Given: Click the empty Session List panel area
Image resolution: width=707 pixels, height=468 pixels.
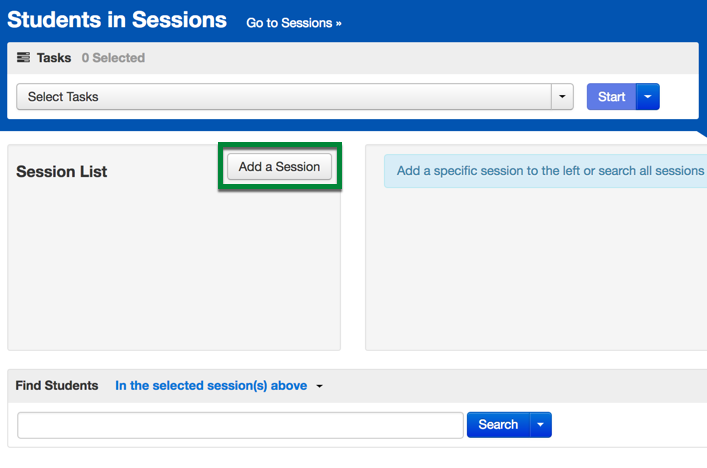Looking at the screenshot, I should pyautogui.click(x=174, y=266).
